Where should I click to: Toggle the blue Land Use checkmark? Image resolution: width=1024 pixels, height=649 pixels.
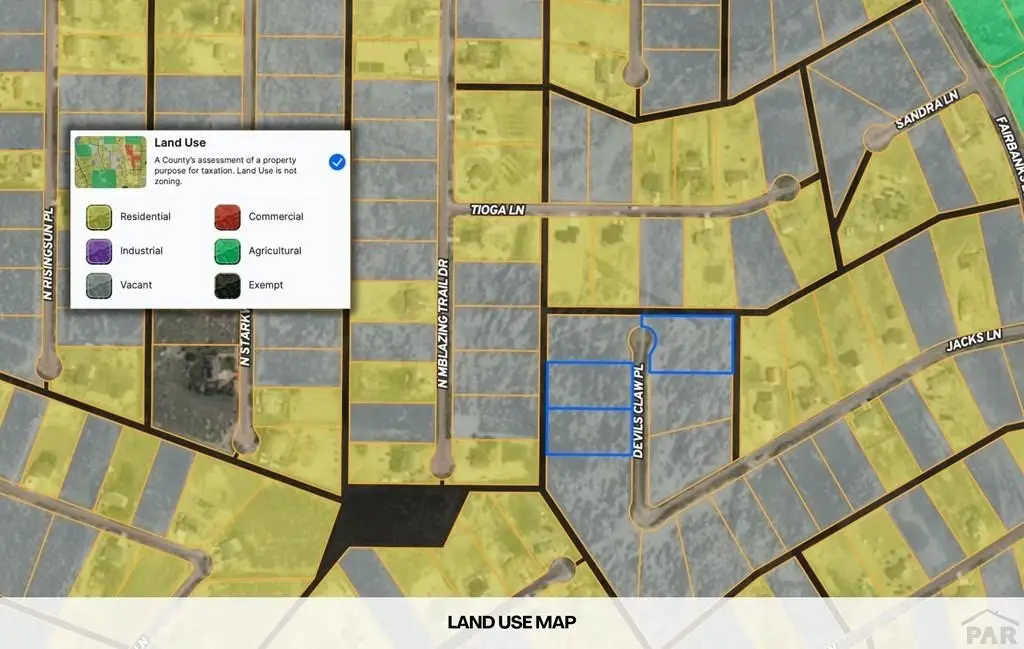[x=337, y=162]
